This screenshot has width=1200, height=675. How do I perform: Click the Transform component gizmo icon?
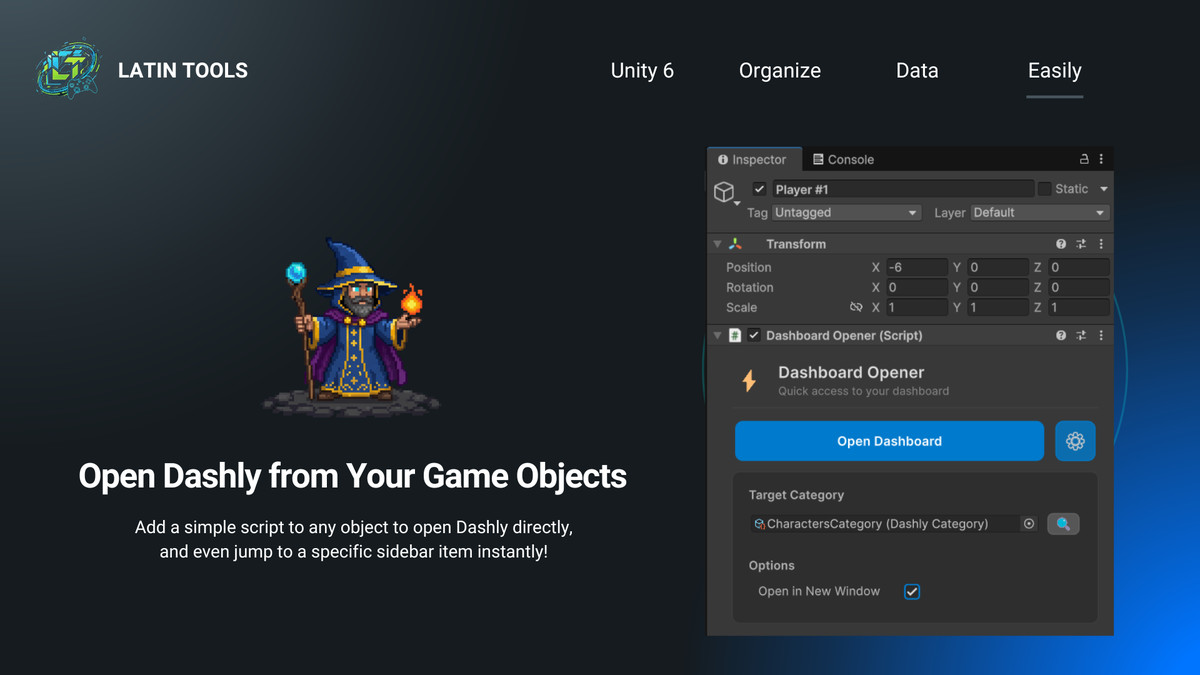[x=736, y=243]
